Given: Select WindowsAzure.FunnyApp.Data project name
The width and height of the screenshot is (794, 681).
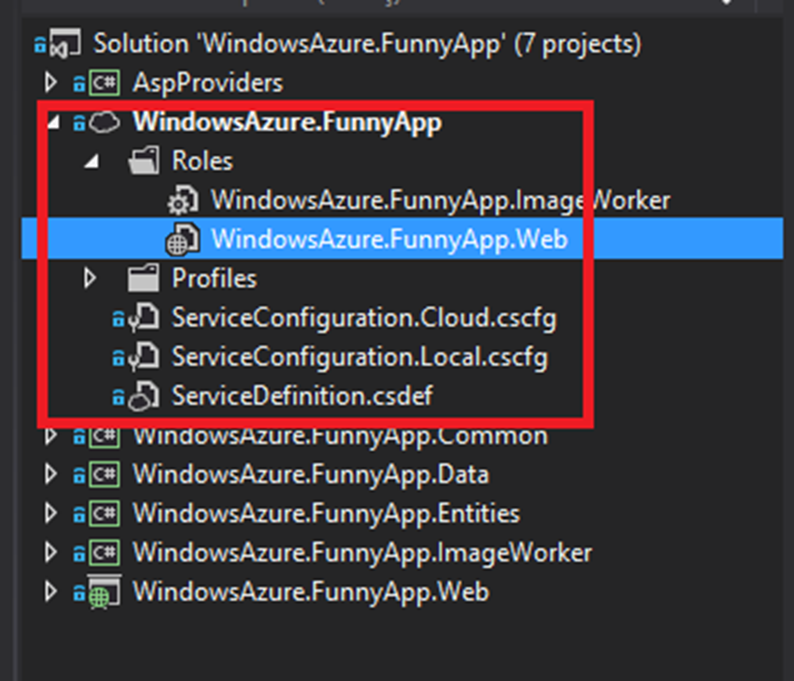Looking at the screenshot, I should pos(311,475).
